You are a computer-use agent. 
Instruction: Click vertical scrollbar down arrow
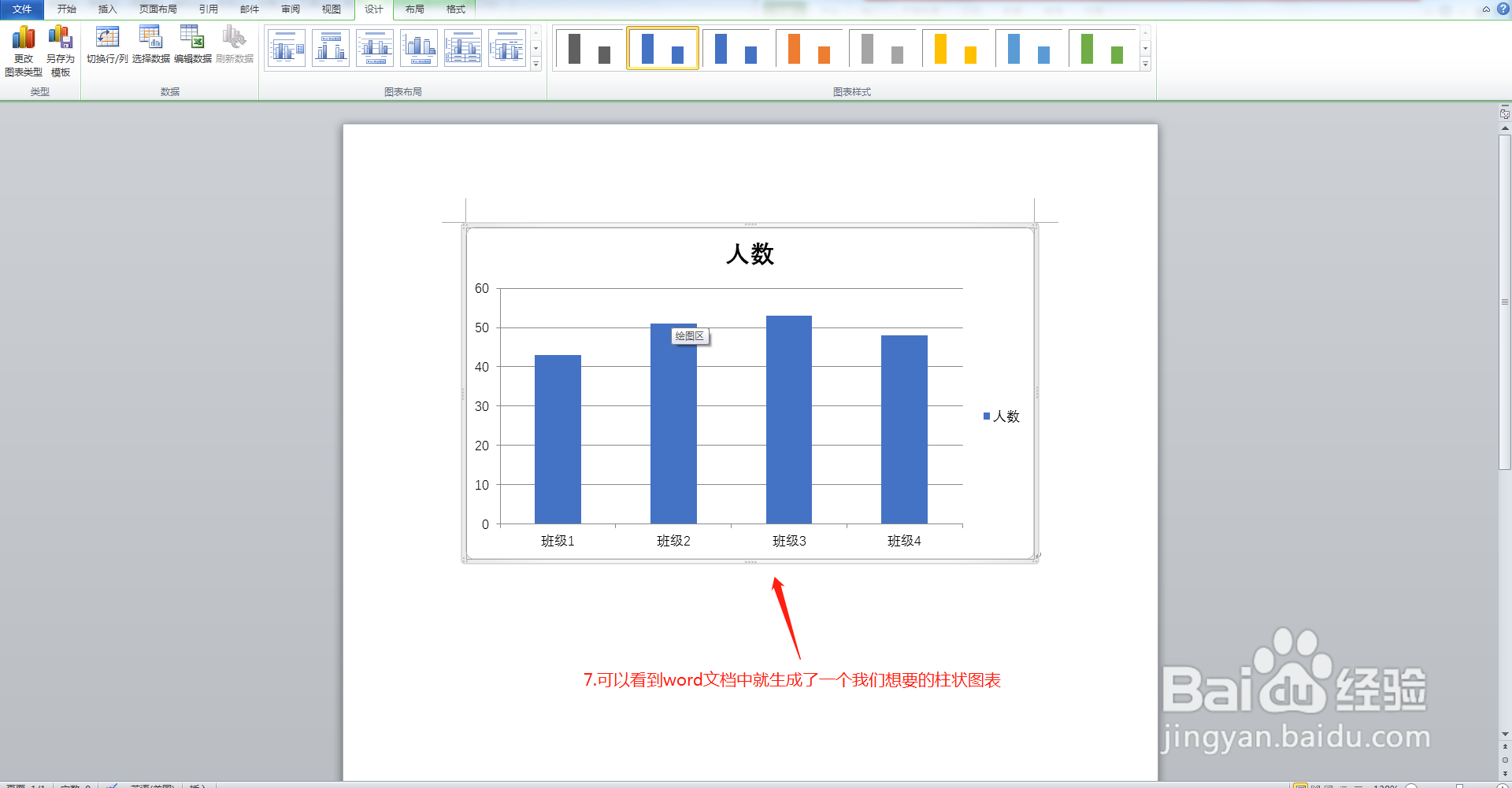point(1505,734)
